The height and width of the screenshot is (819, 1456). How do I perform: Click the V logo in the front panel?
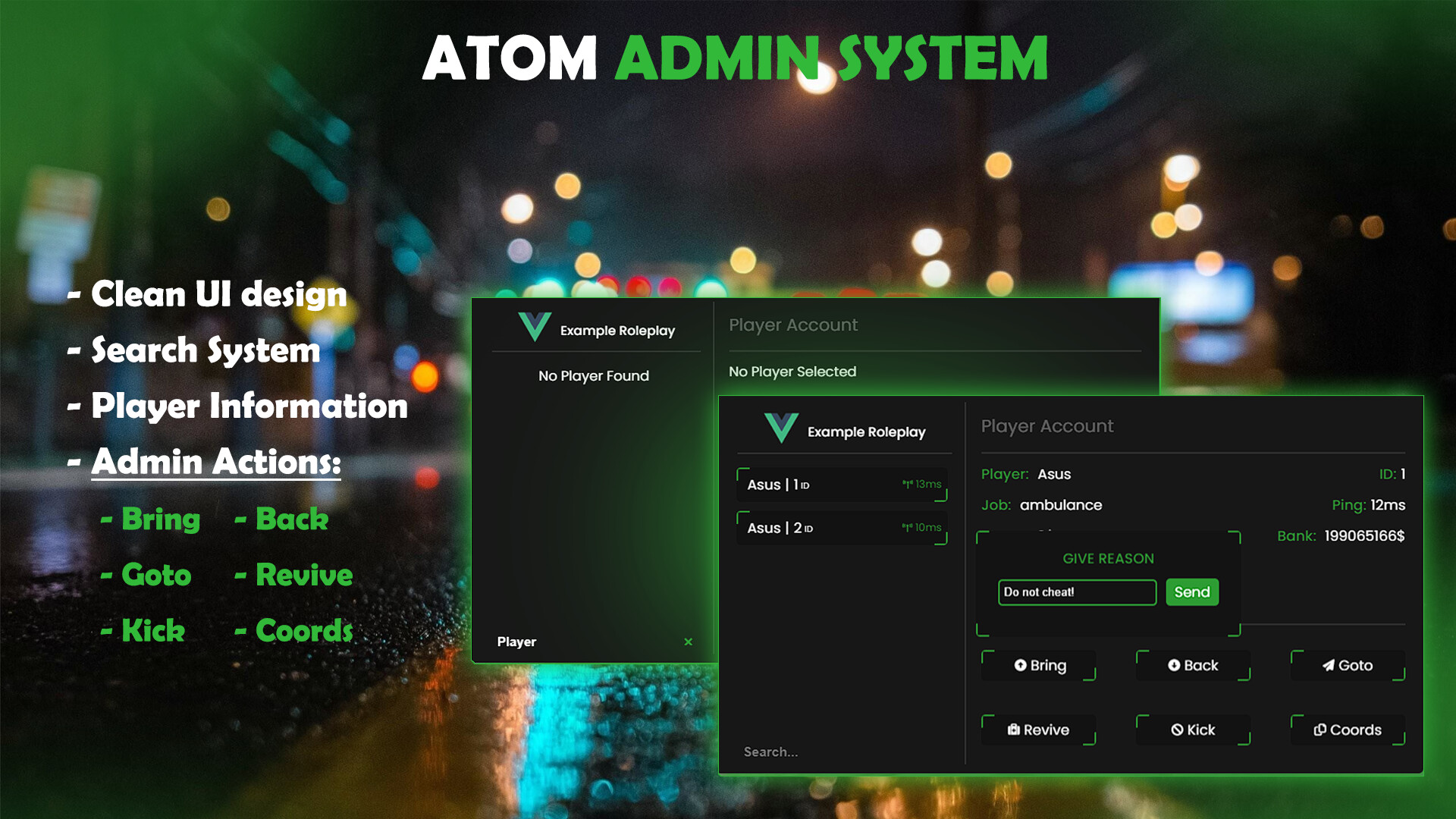point(781,428)
